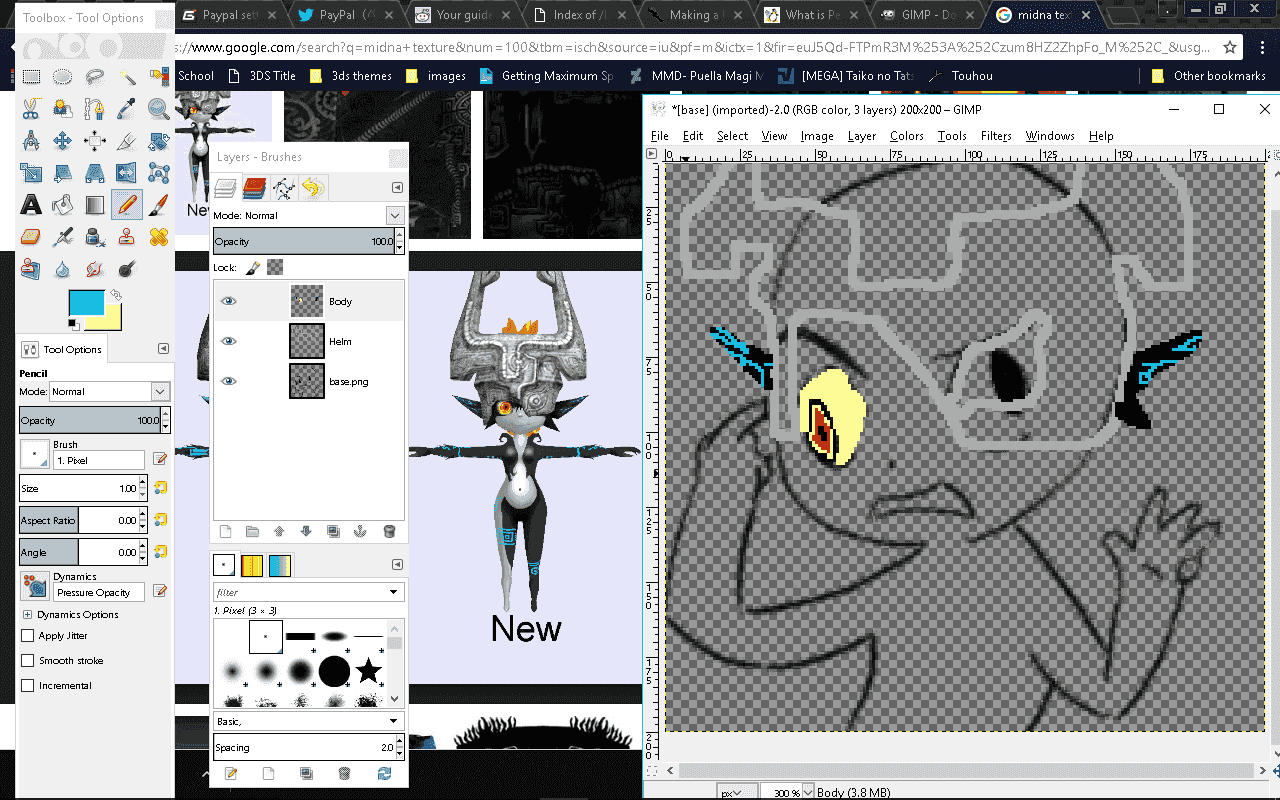Open Basic brush tag dropdown
This screenshot has height=800, width=1280.
coord(309,721)
